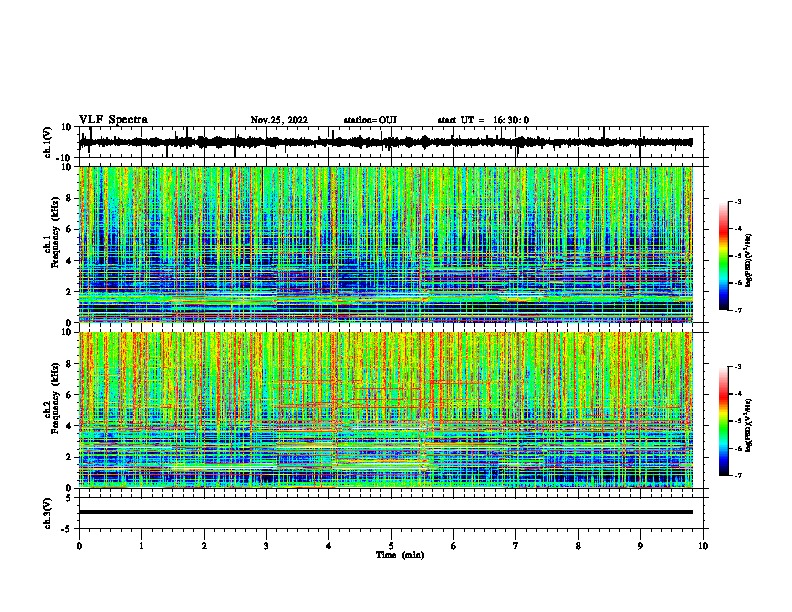
Task: Click the time axis tick label "1"
Action: pos(141,546)
